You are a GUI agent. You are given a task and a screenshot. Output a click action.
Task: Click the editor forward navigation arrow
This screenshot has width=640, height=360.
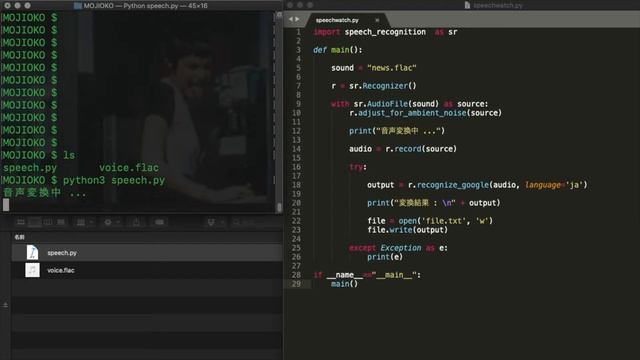(297, 19)
